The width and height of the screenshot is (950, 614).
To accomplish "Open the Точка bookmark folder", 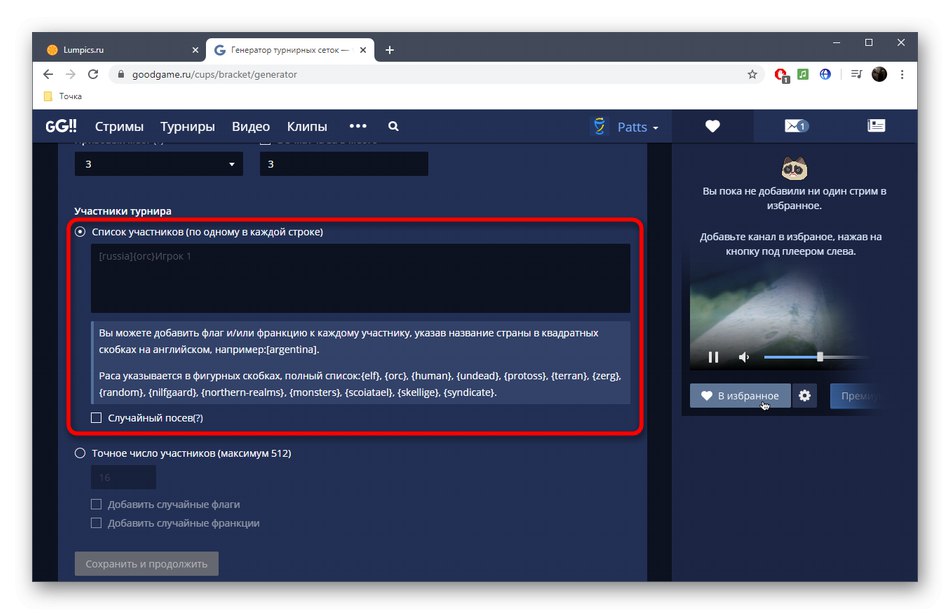I will [63, 96].
